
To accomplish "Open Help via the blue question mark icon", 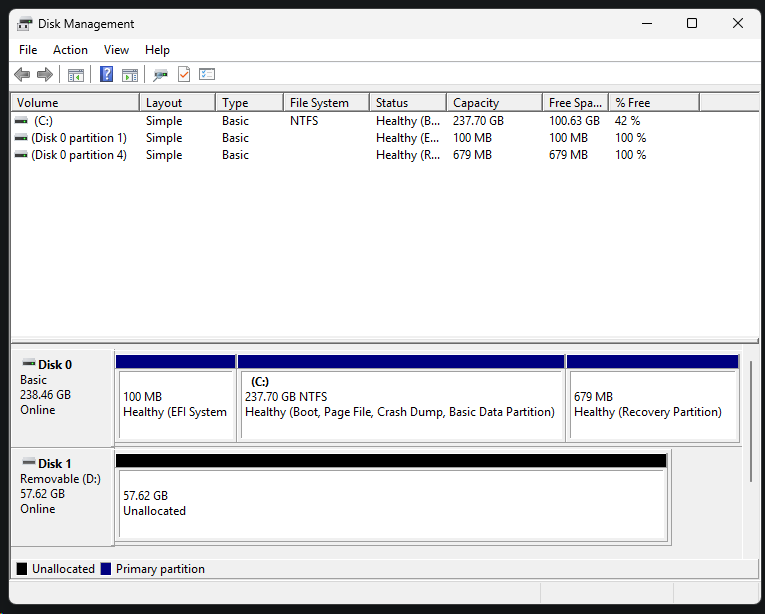I will pos(106,75).
